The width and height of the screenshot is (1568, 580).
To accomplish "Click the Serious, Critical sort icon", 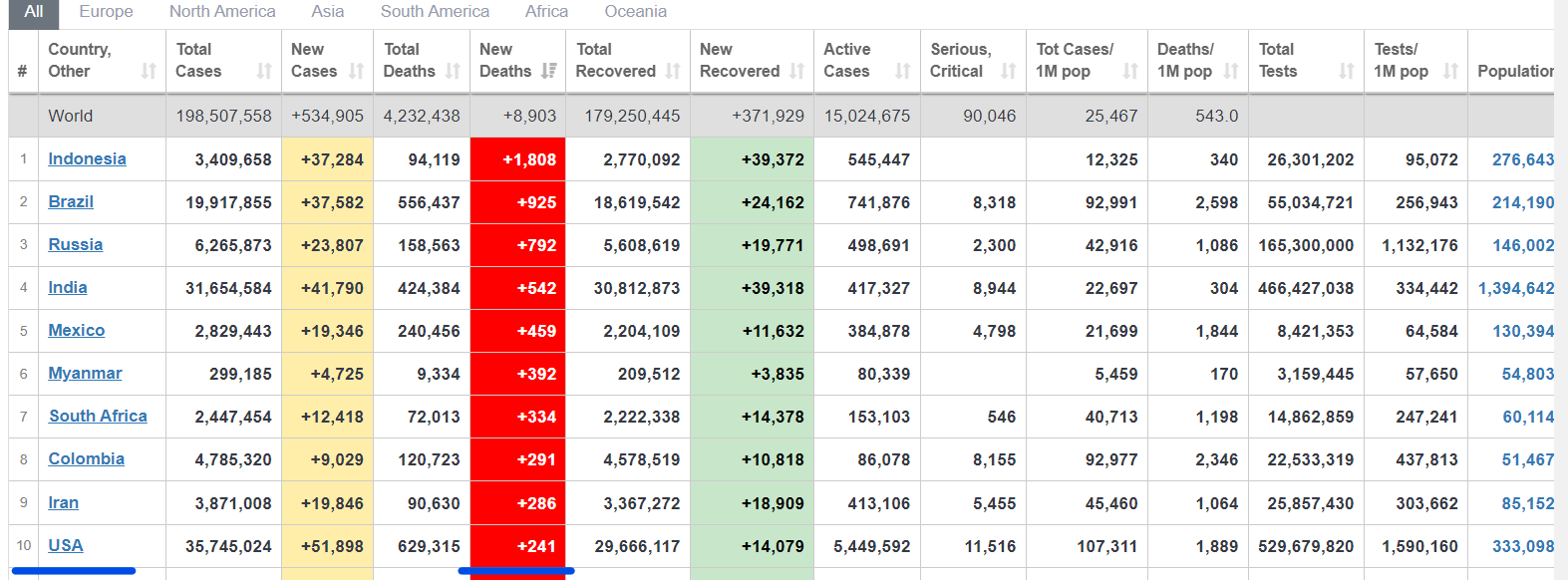I will (x=1009, y=71).
